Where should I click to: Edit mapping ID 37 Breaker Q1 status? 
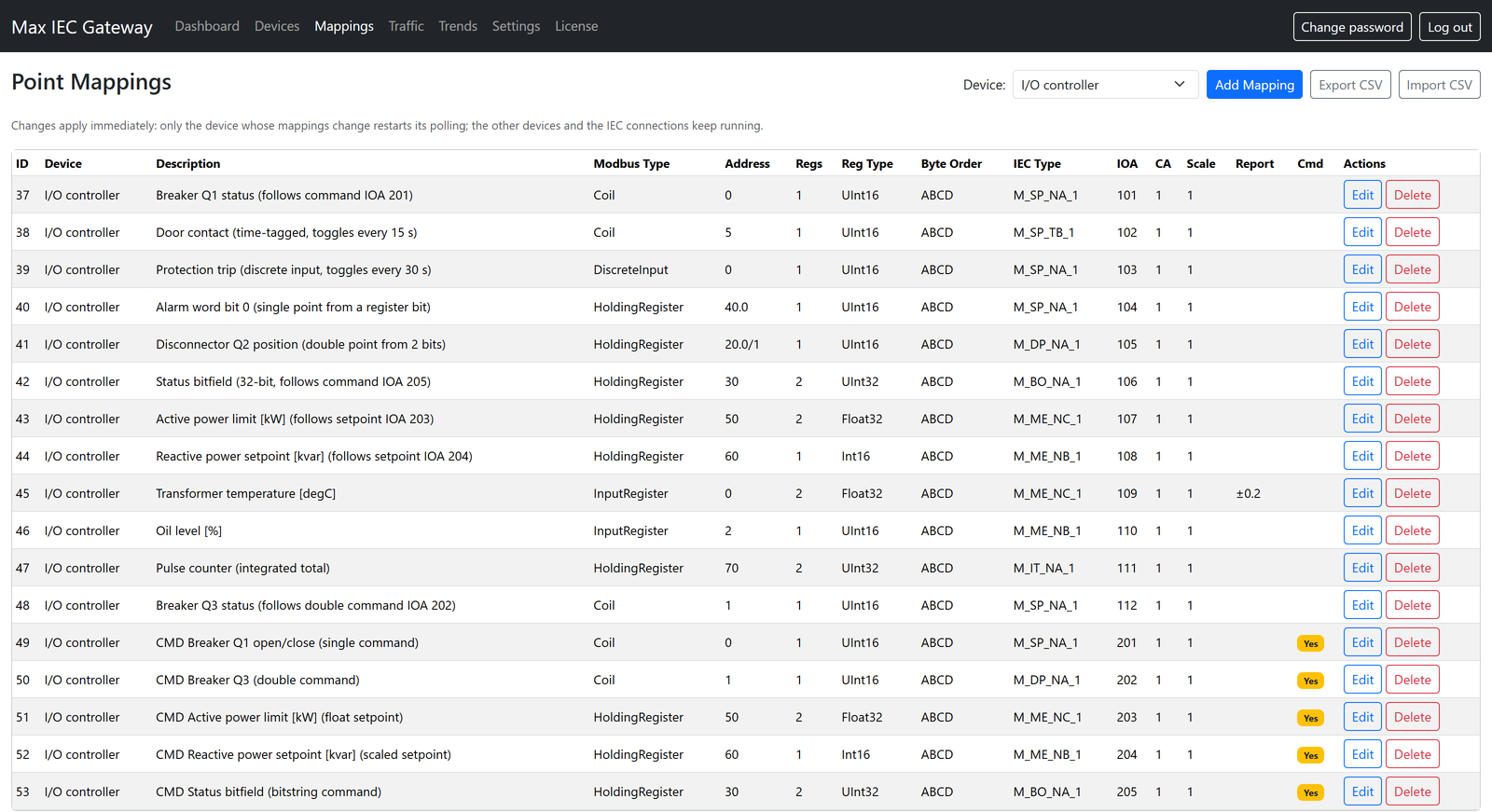[x=1362, y=195]
